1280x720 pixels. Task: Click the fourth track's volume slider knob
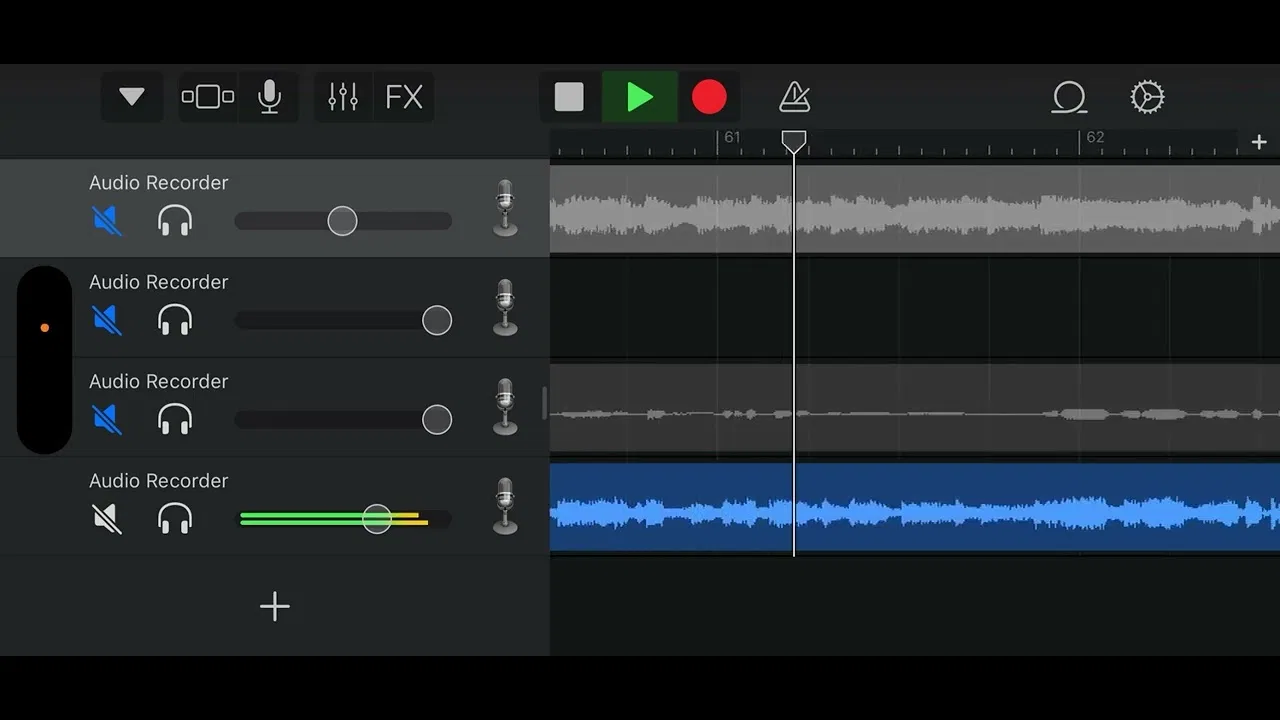[x=377, y=518]
